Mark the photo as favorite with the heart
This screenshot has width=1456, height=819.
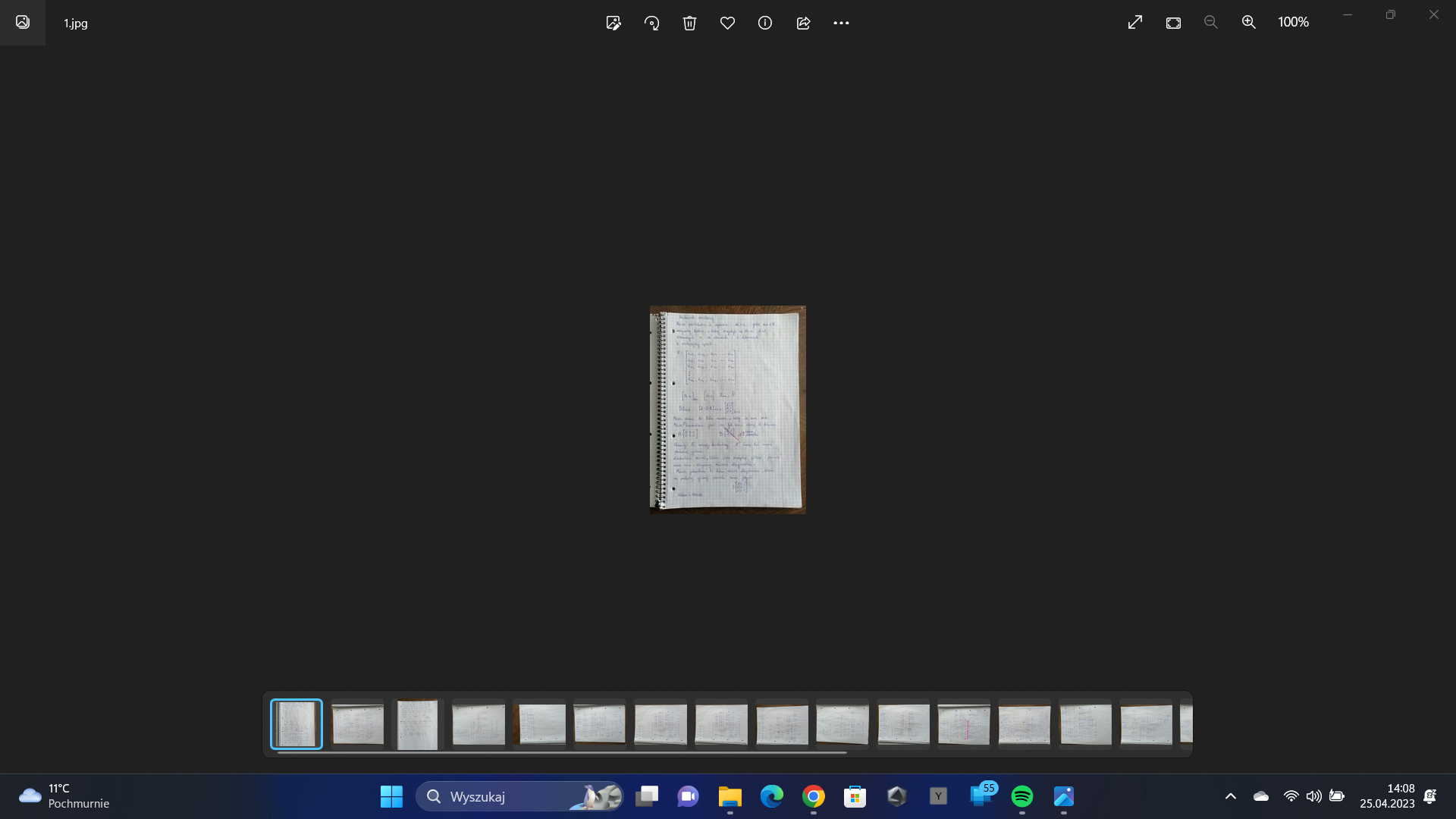[x=727, y=23]
